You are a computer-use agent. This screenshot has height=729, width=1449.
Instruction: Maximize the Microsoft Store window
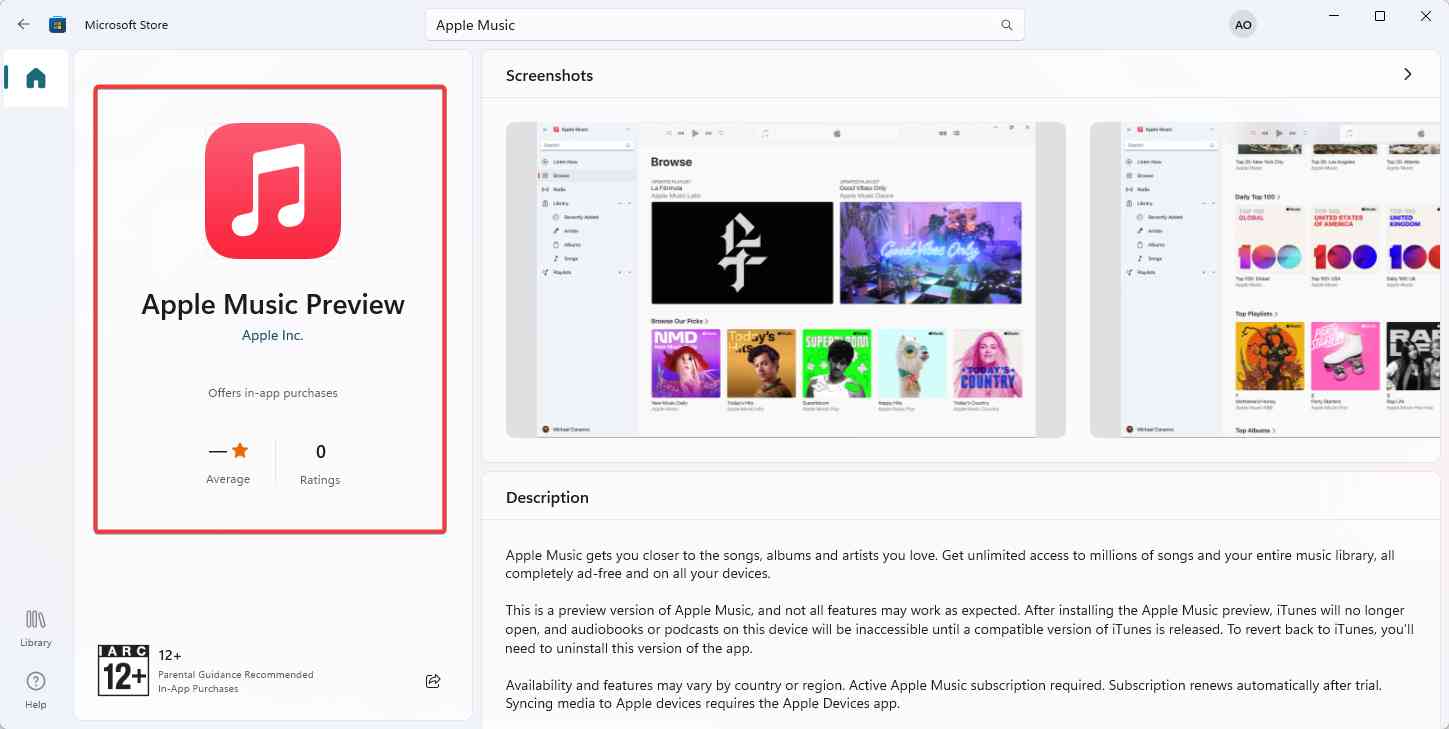(1380, 16)
